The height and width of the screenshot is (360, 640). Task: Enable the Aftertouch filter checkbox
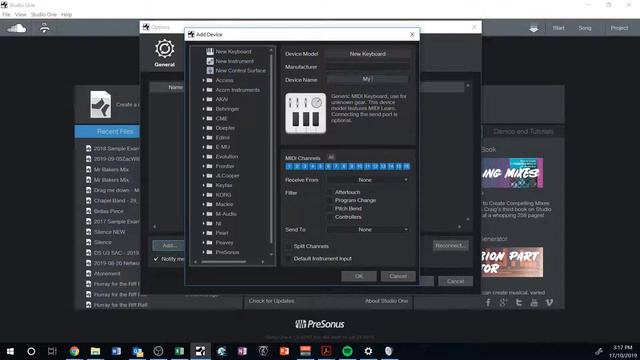(x=330, y=192)
